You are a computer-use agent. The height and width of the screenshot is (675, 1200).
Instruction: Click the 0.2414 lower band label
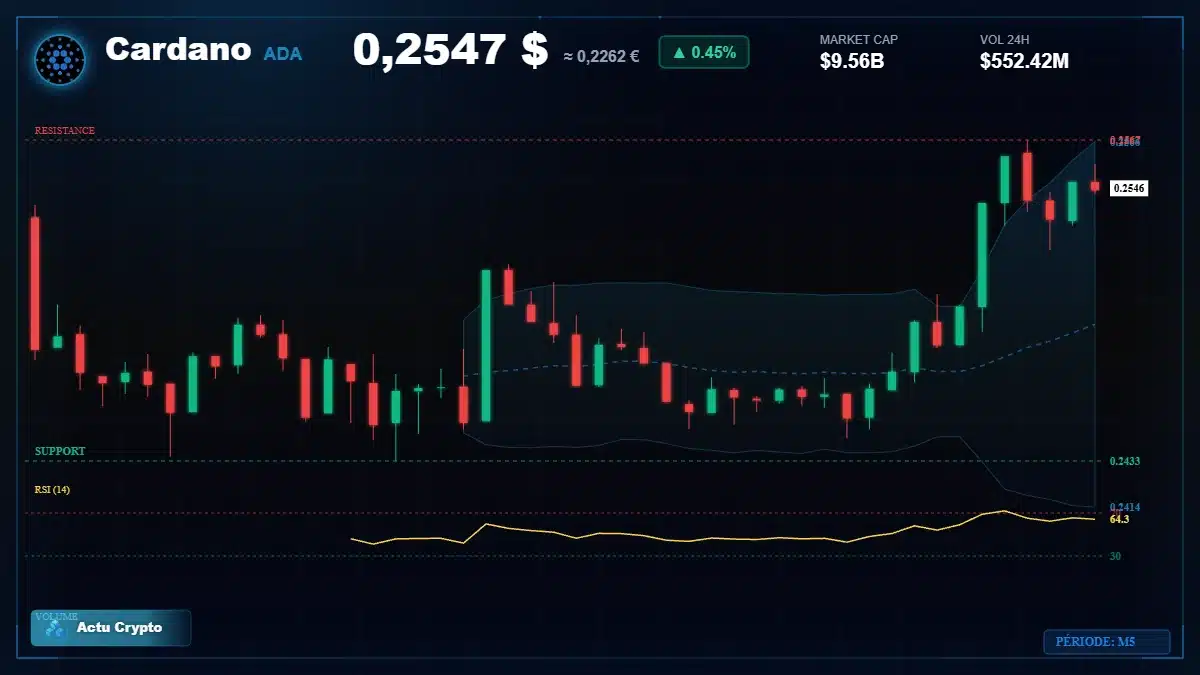click(x=1125, y=508)
